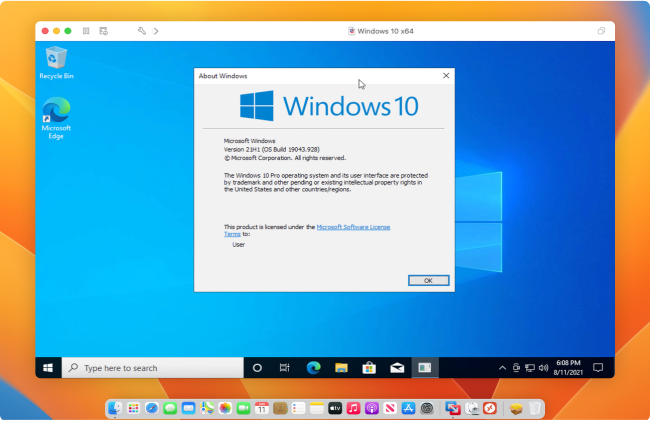The width and height of the screenshot is (650, 421).
Task: Open Cortana circle on the taskbar
Action: pos(257,368)
